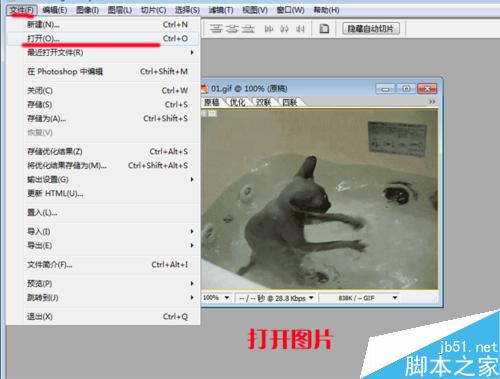Viewport: 500px width, 379px height.
Task: Select 在 Photoshop 中编辑 menu entry
Action: coord(103,71)
